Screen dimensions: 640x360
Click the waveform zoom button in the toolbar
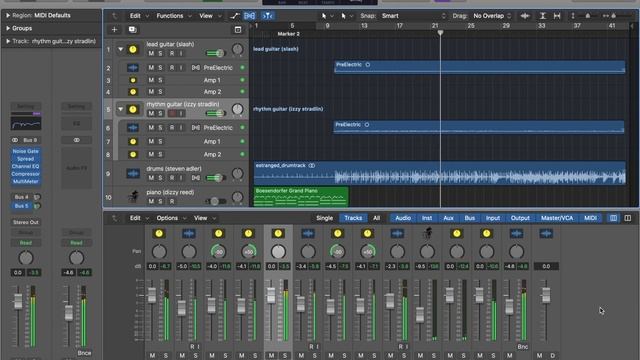[x=525, y=16]
